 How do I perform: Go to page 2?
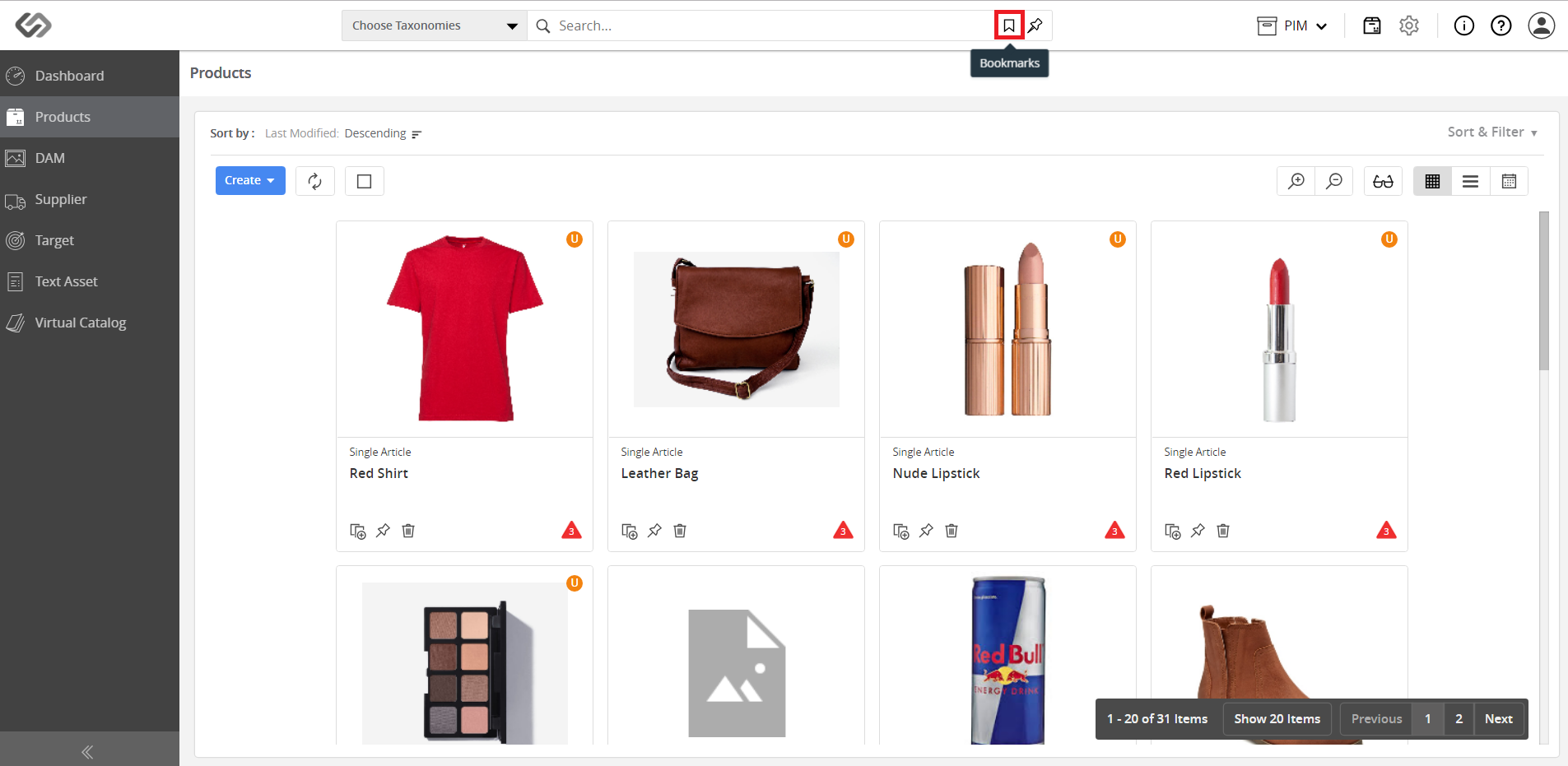[1459, 719]
